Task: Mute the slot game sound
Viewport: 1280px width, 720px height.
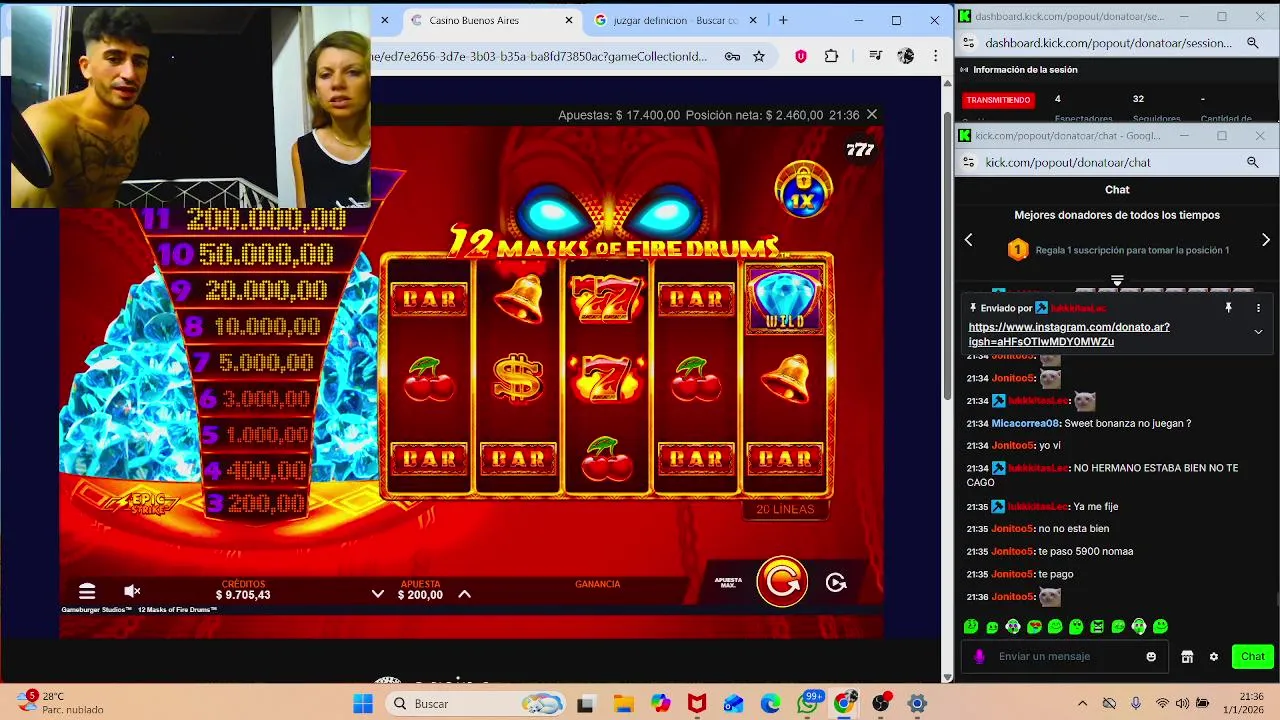Action: tap(132, 591)
